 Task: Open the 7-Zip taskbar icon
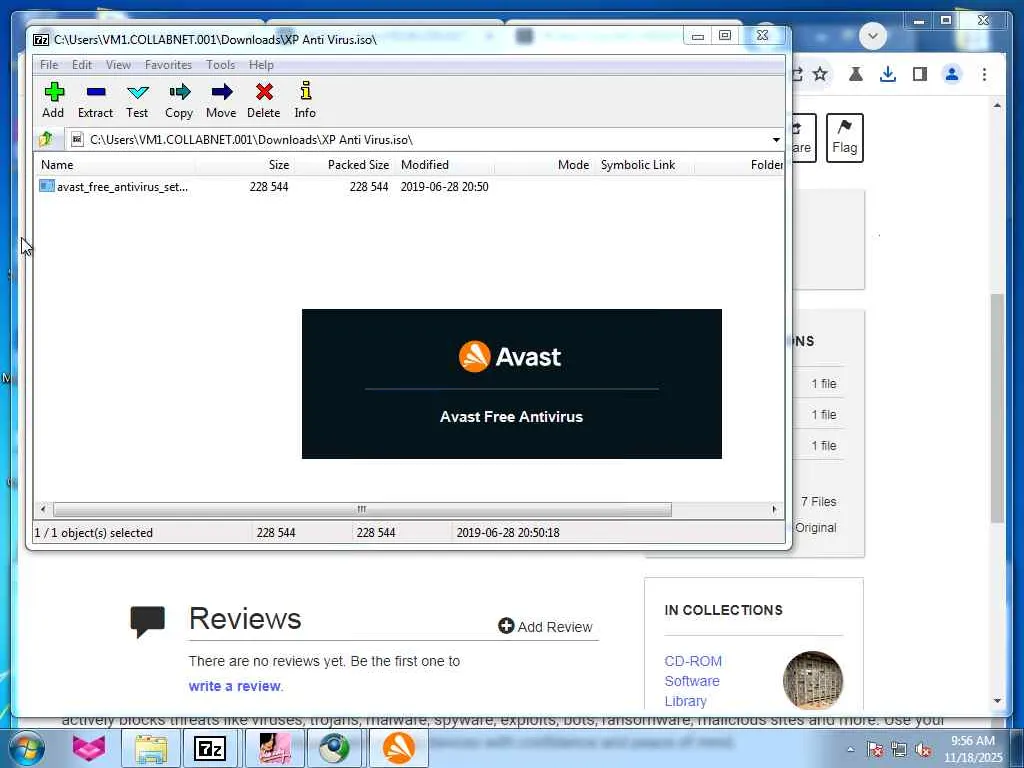pos(210,748)
